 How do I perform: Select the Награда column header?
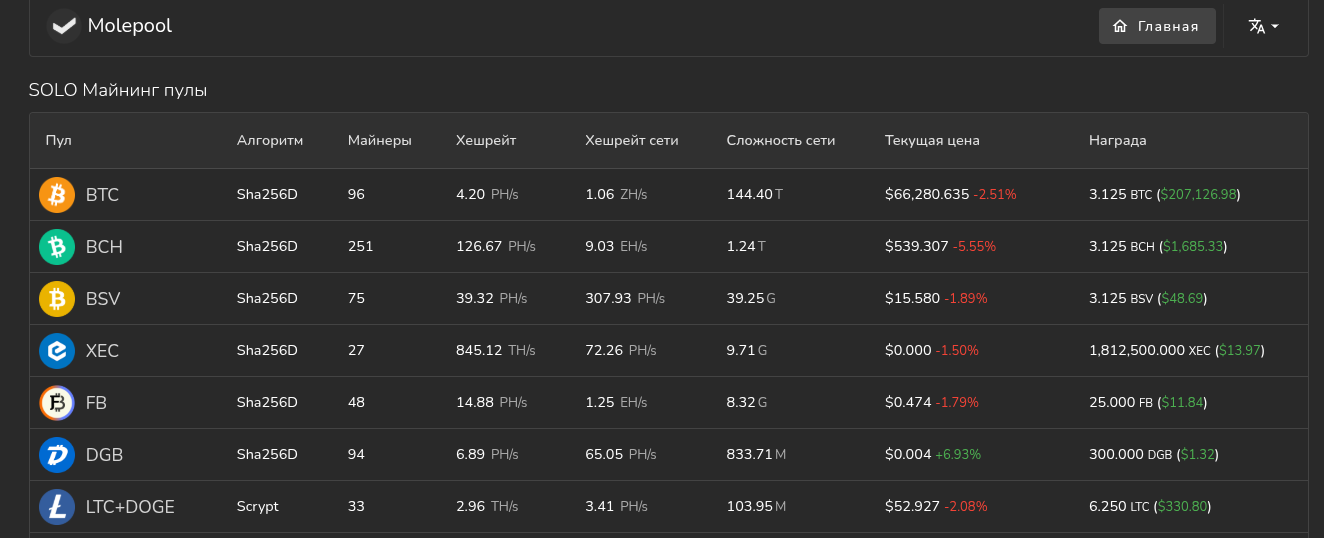(1117, 141)
